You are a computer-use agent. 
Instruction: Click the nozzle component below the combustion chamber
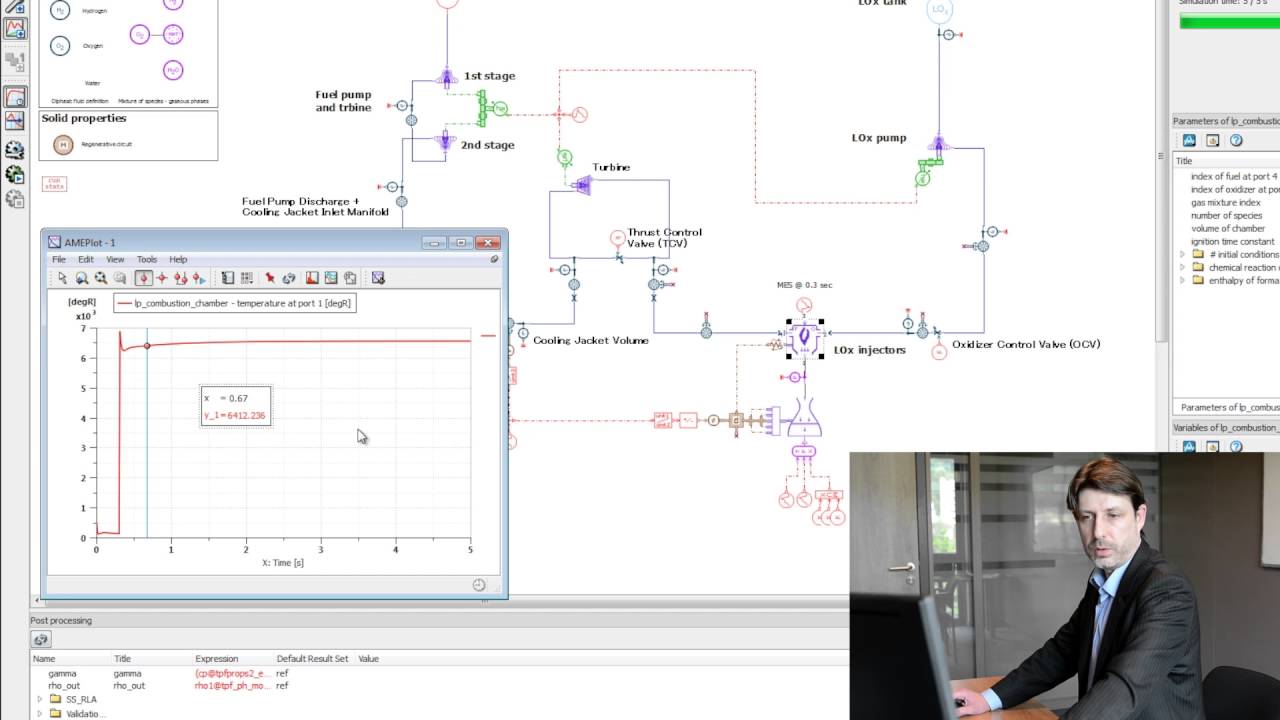tap(804, 417)
